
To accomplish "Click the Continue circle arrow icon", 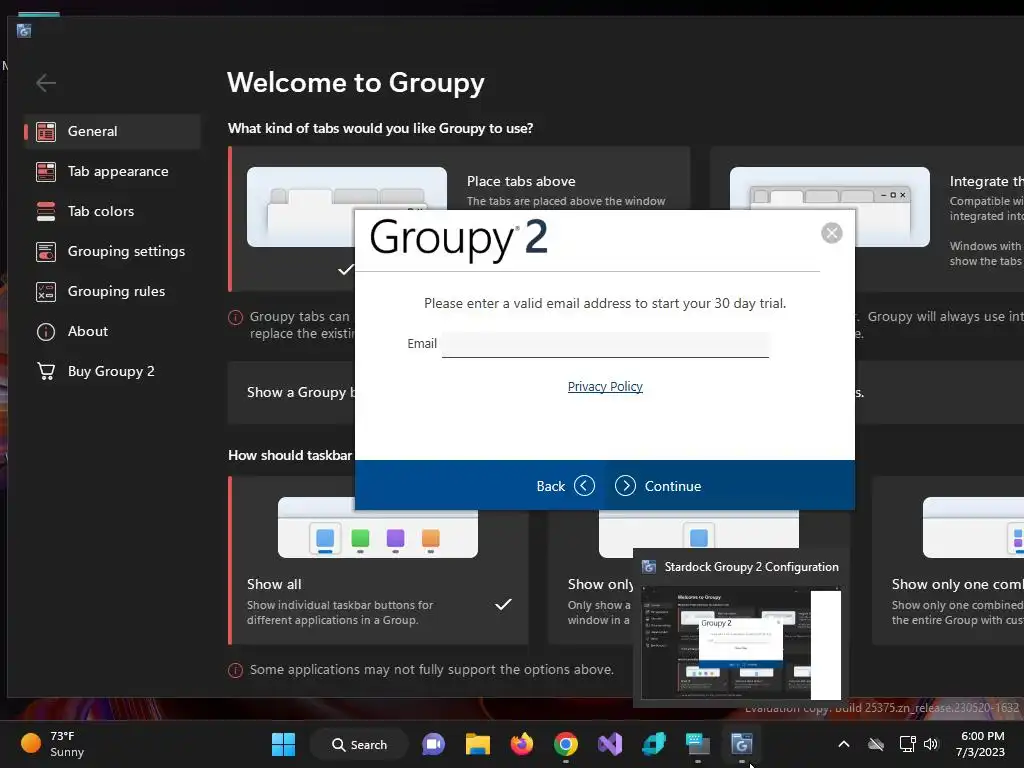I will pos(625,486).
